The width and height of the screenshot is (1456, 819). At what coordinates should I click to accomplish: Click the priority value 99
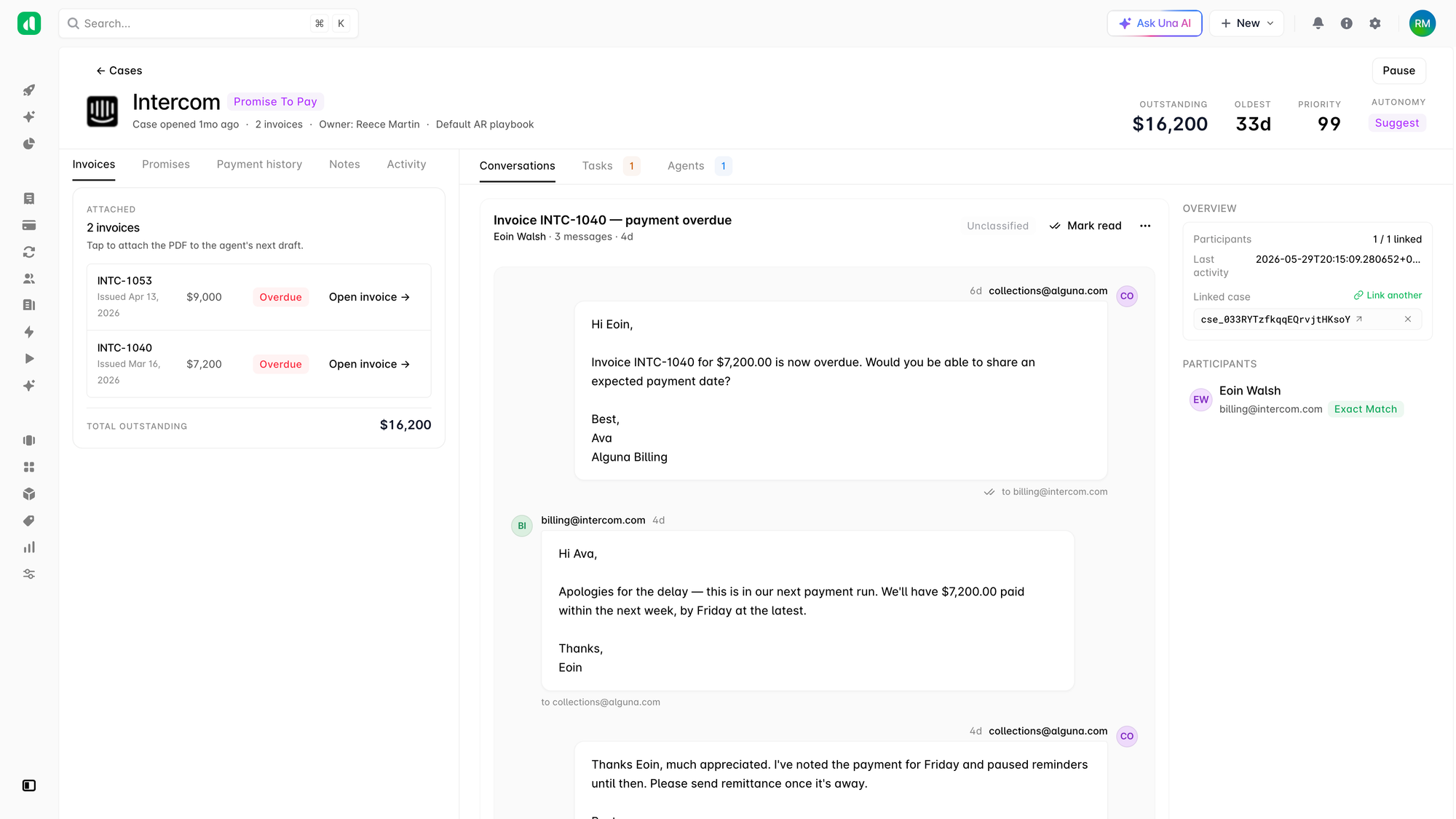pos(1329,124)
